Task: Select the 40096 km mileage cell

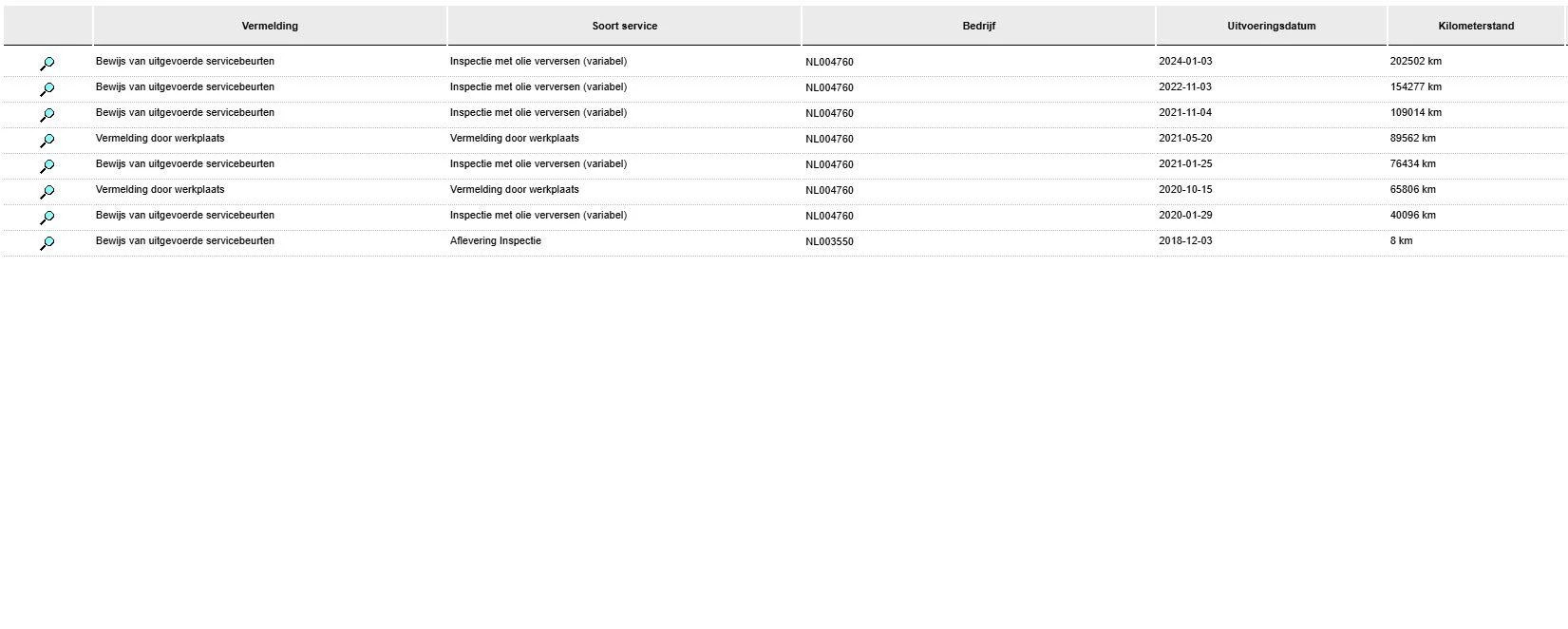Action: 1412,215
